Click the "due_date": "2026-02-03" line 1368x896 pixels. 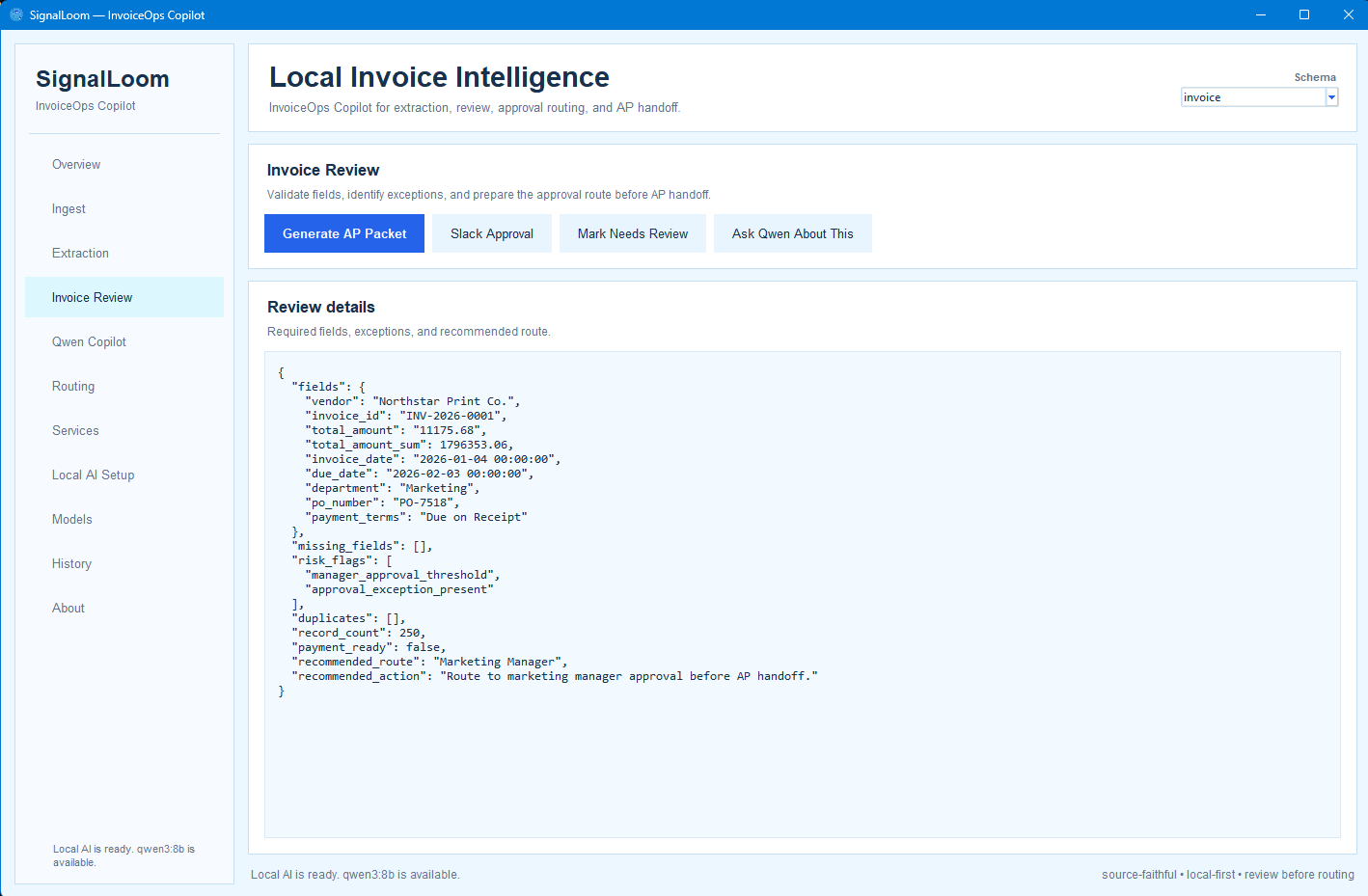[x=420, y=474]
